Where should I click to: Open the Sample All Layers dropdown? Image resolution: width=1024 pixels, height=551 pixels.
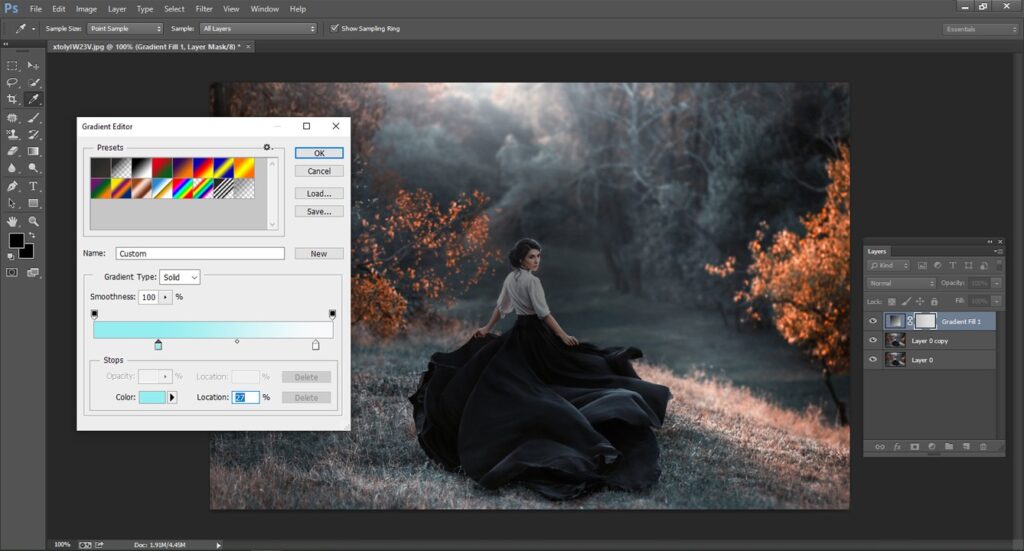pos(259,29)
